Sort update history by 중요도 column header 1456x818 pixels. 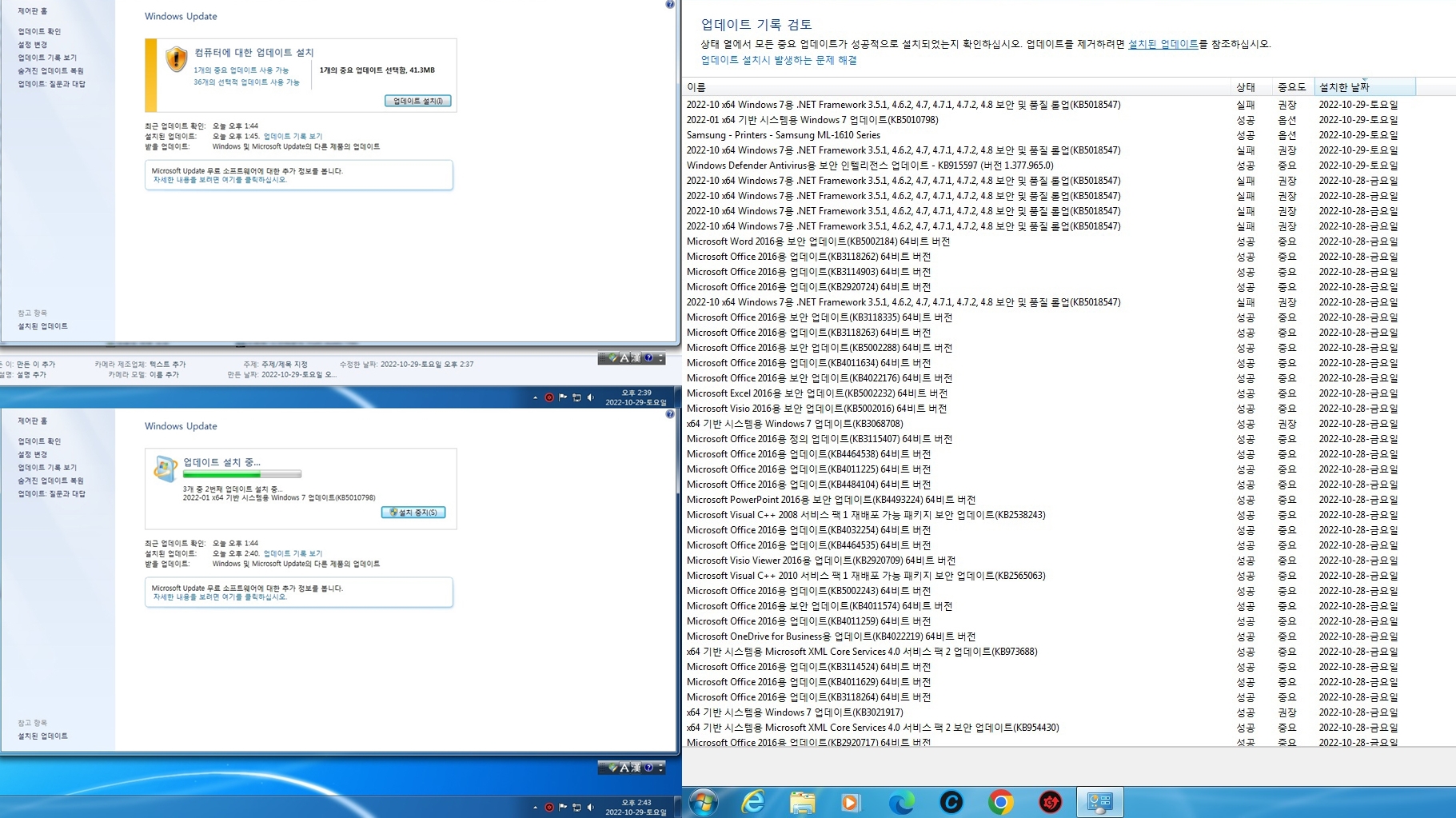[x=1293, y=86]
